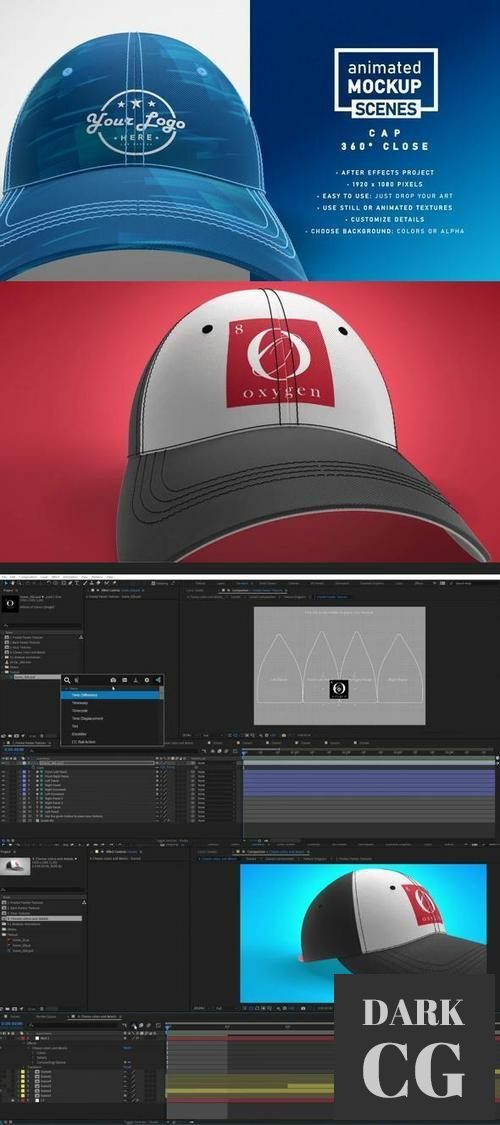Screen dimensions: 500x1125
Task: Open Render Queue tab in lower timeline
Action: pyautogui.click(x=46, y=1016)
